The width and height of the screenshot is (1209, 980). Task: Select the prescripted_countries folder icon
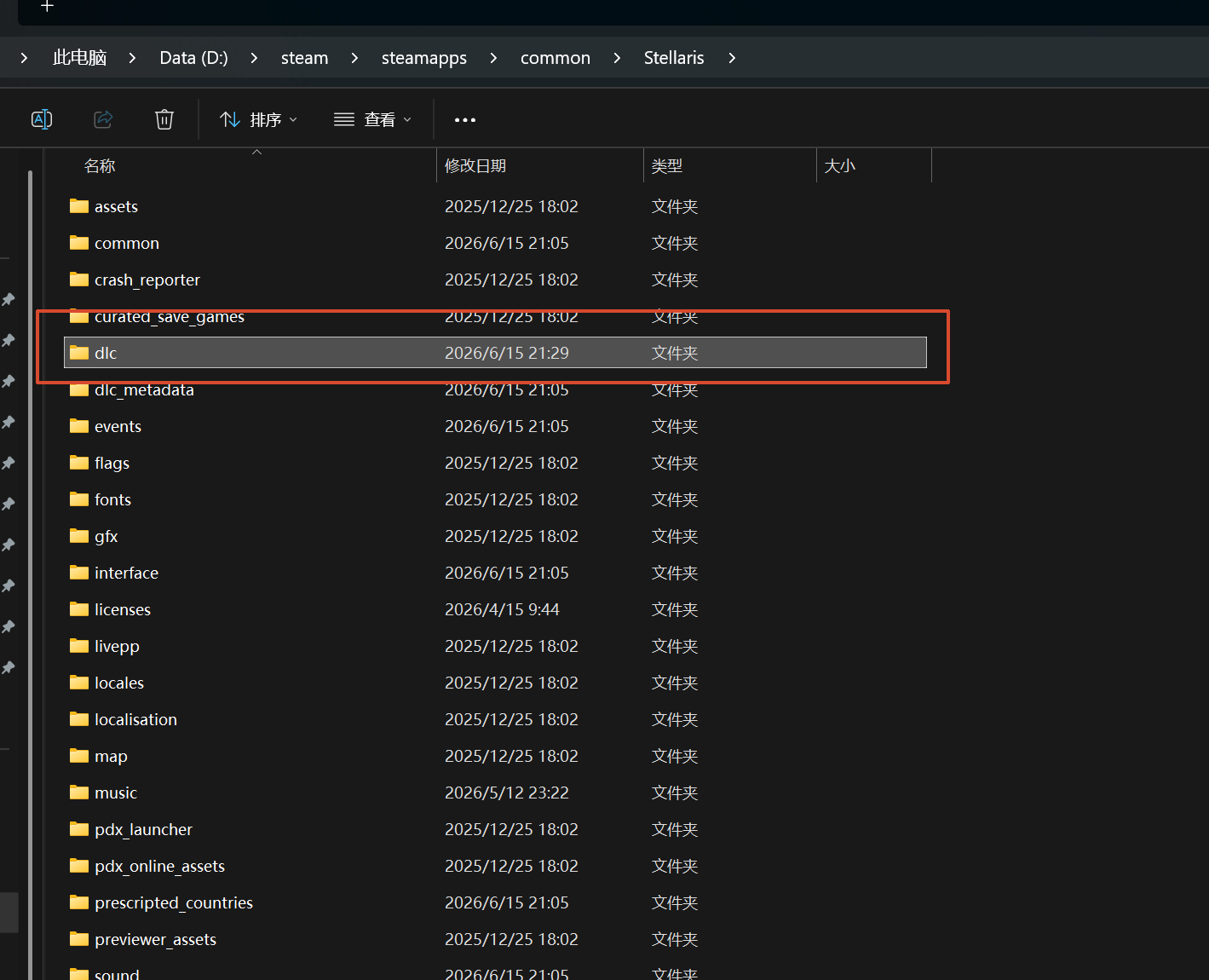tap(79, 902)
